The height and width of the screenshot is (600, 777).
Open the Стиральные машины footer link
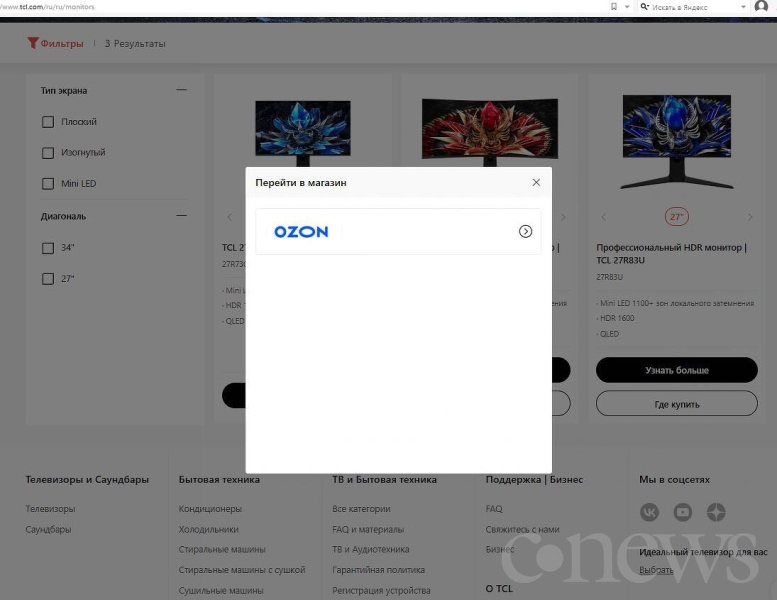(x=222, y=549)
